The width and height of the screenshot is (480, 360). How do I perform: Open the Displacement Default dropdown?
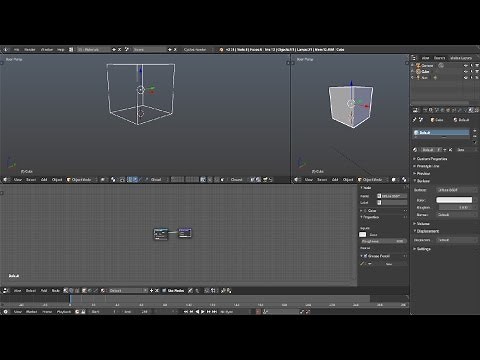click(457, 240)
